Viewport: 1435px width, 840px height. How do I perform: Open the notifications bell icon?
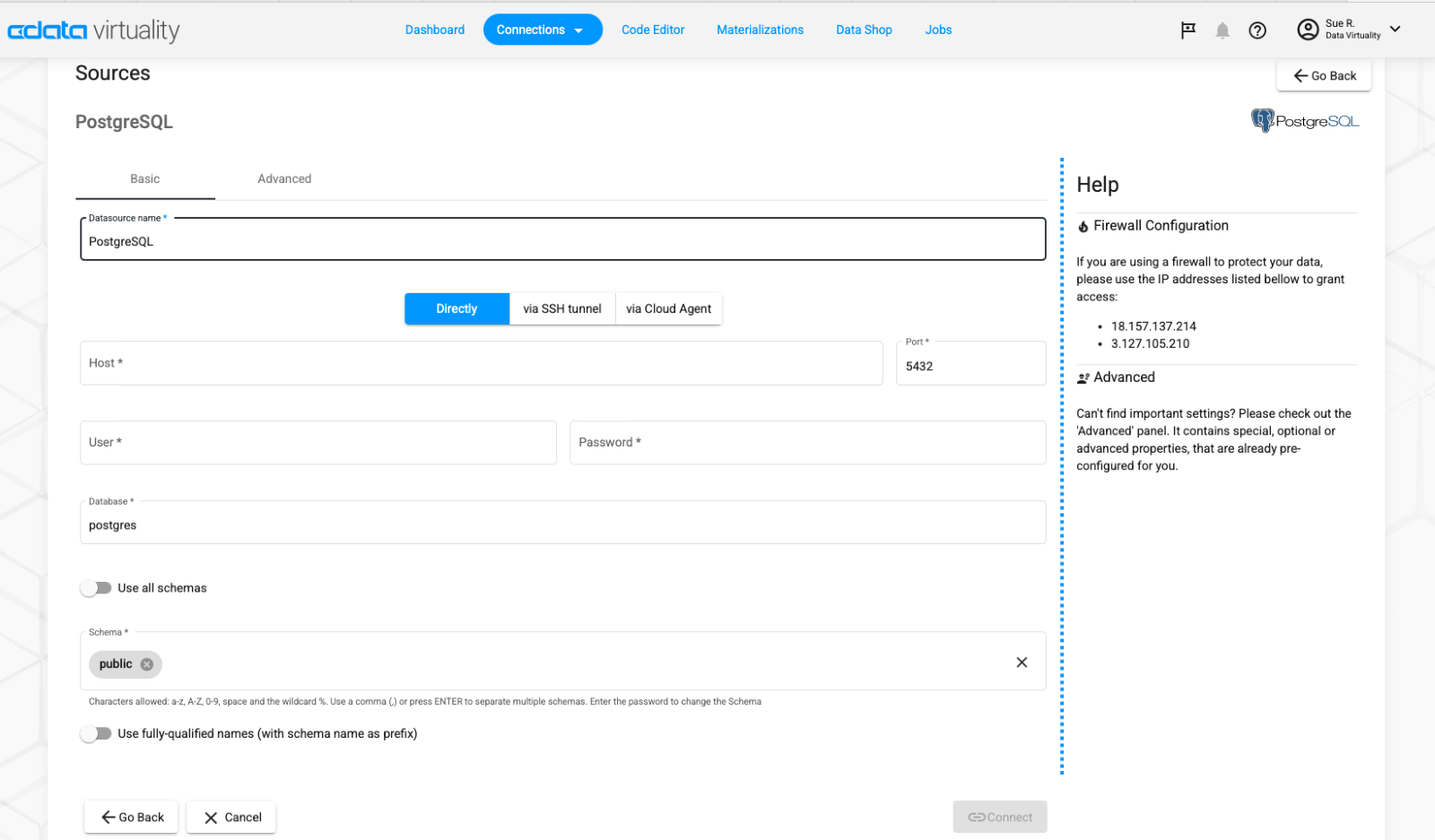1222,30
